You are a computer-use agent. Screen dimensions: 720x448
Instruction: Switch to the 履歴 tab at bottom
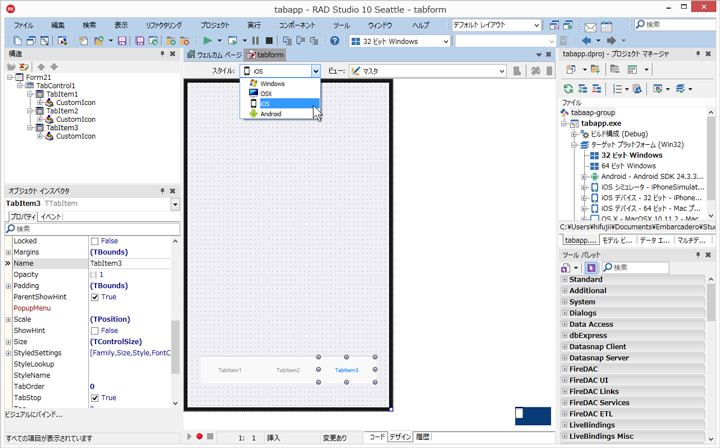[x=422, y=437]
